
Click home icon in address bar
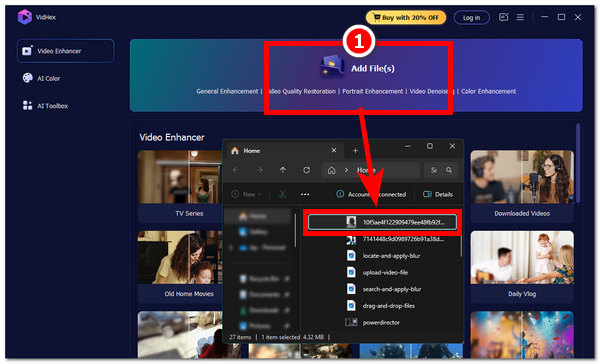click(x=331, y=170)
